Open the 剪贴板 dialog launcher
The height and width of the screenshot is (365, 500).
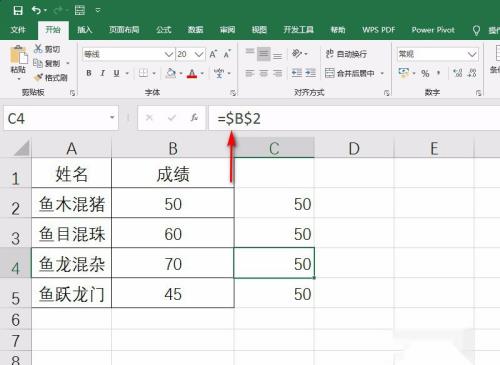(72, 93)
